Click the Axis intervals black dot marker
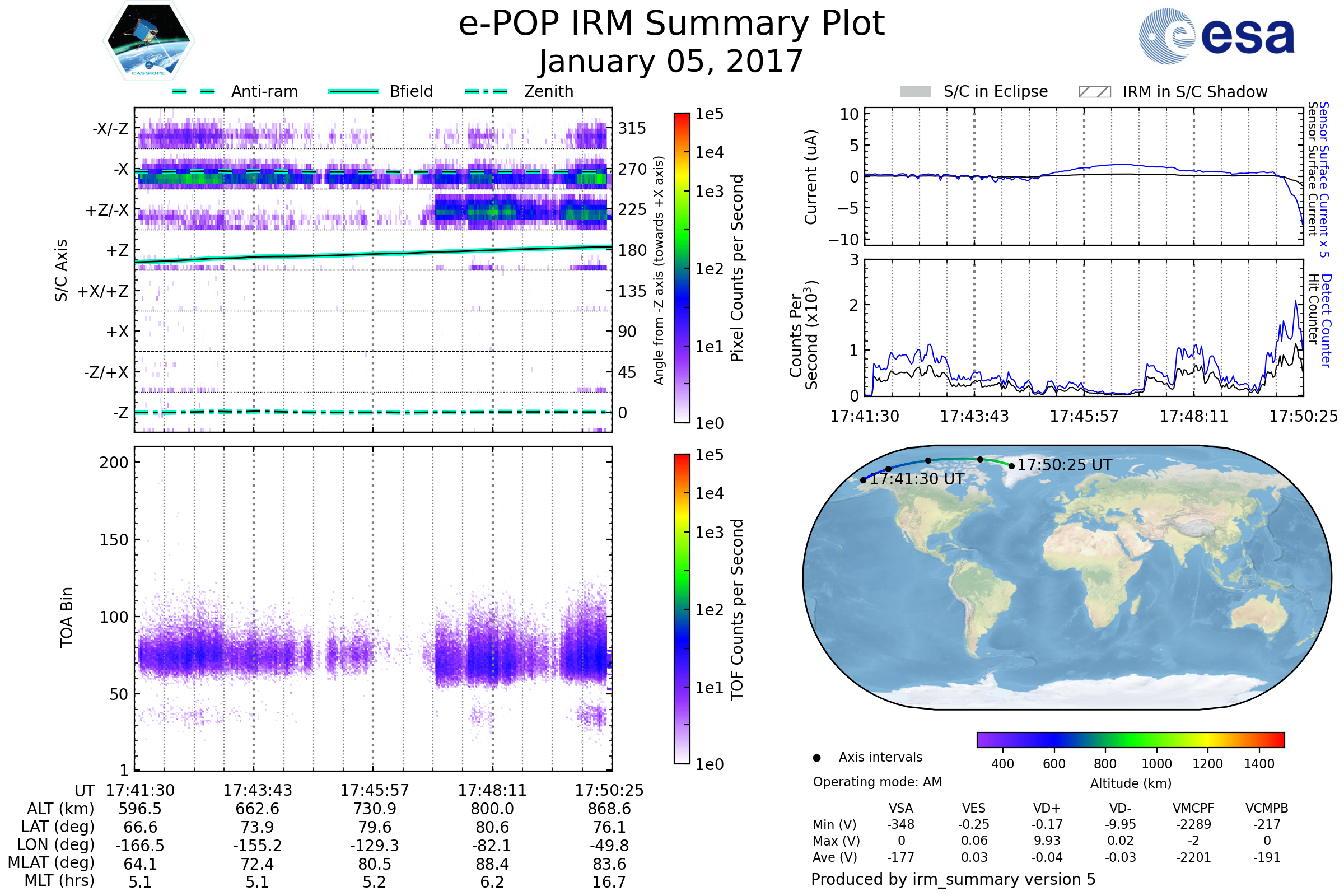Viewport: 1344px width, 896px height. [816, 758]
